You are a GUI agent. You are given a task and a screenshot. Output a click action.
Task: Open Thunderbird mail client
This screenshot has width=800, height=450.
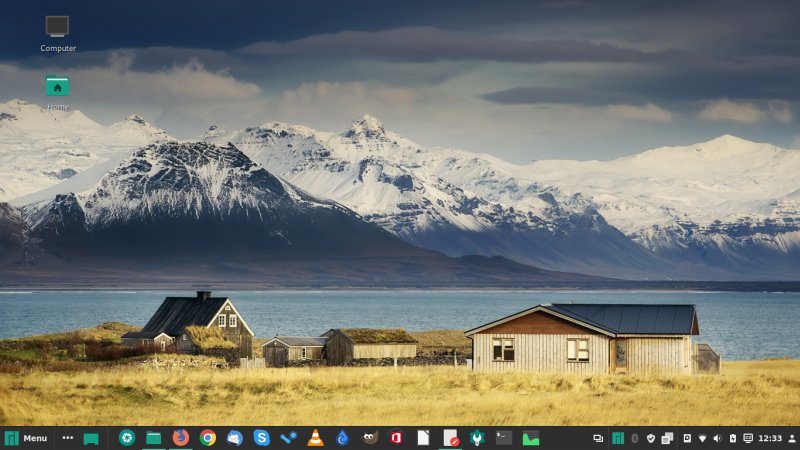pos(235,438)
